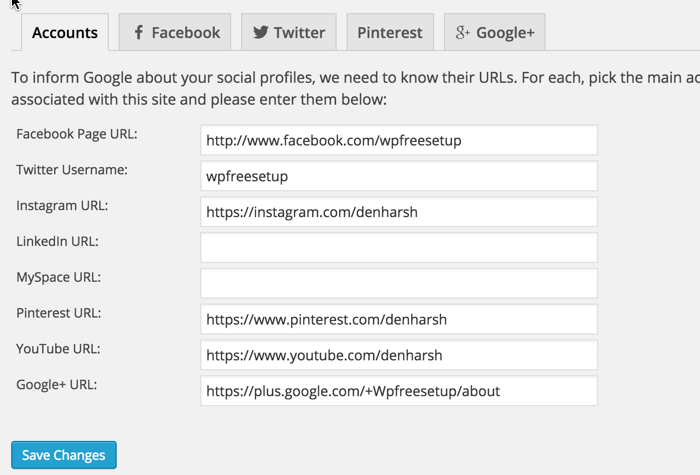
Task: Click the Twitter bird icon in tab
Action: 260,32
